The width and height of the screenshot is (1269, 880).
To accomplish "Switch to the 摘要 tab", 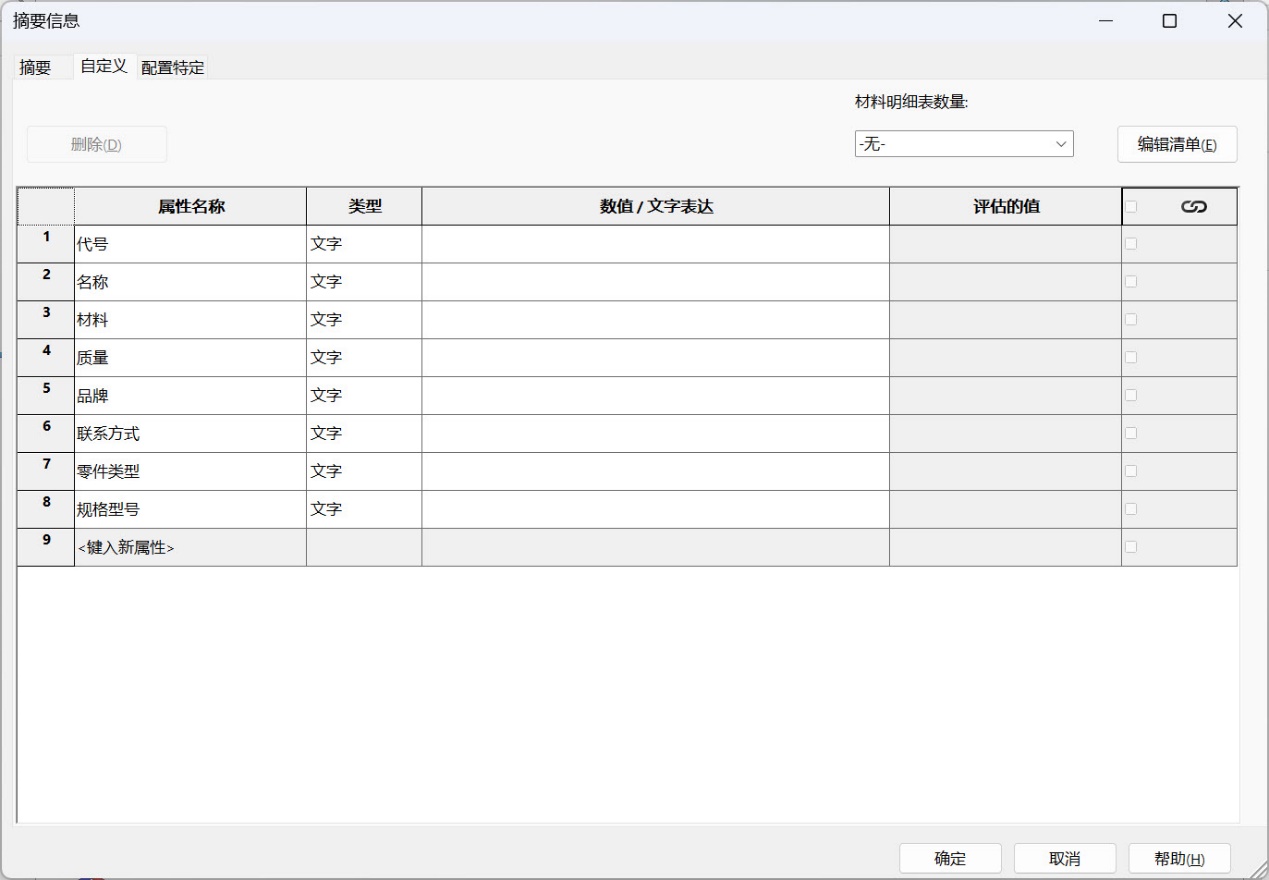I will [36, 68].
